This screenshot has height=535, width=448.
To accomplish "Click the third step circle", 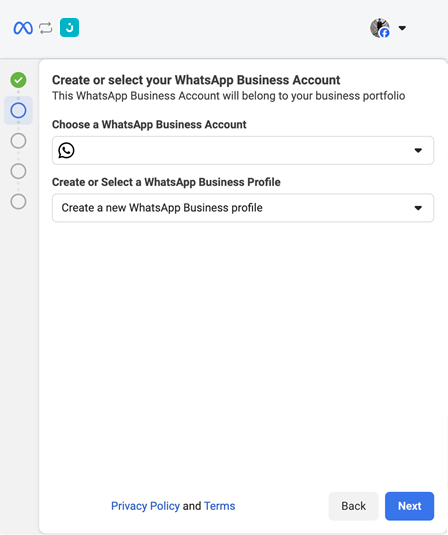I will click(x=18, y=141).
